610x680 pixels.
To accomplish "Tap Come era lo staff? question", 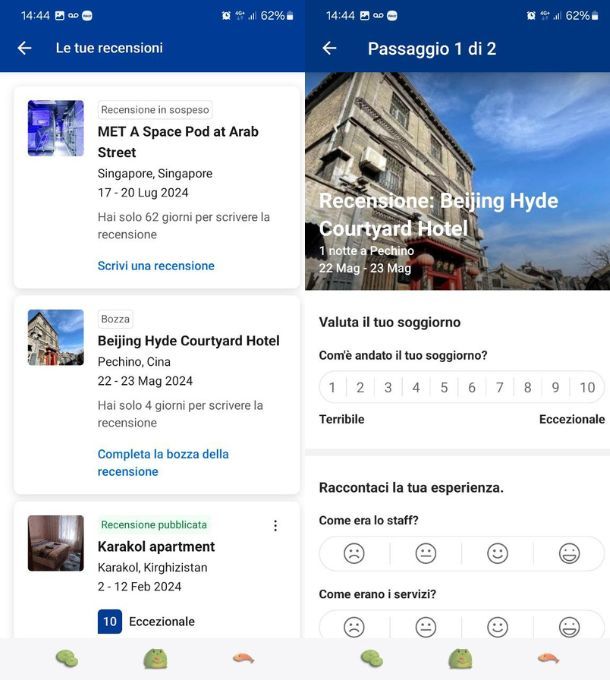I will click(369, 520).
